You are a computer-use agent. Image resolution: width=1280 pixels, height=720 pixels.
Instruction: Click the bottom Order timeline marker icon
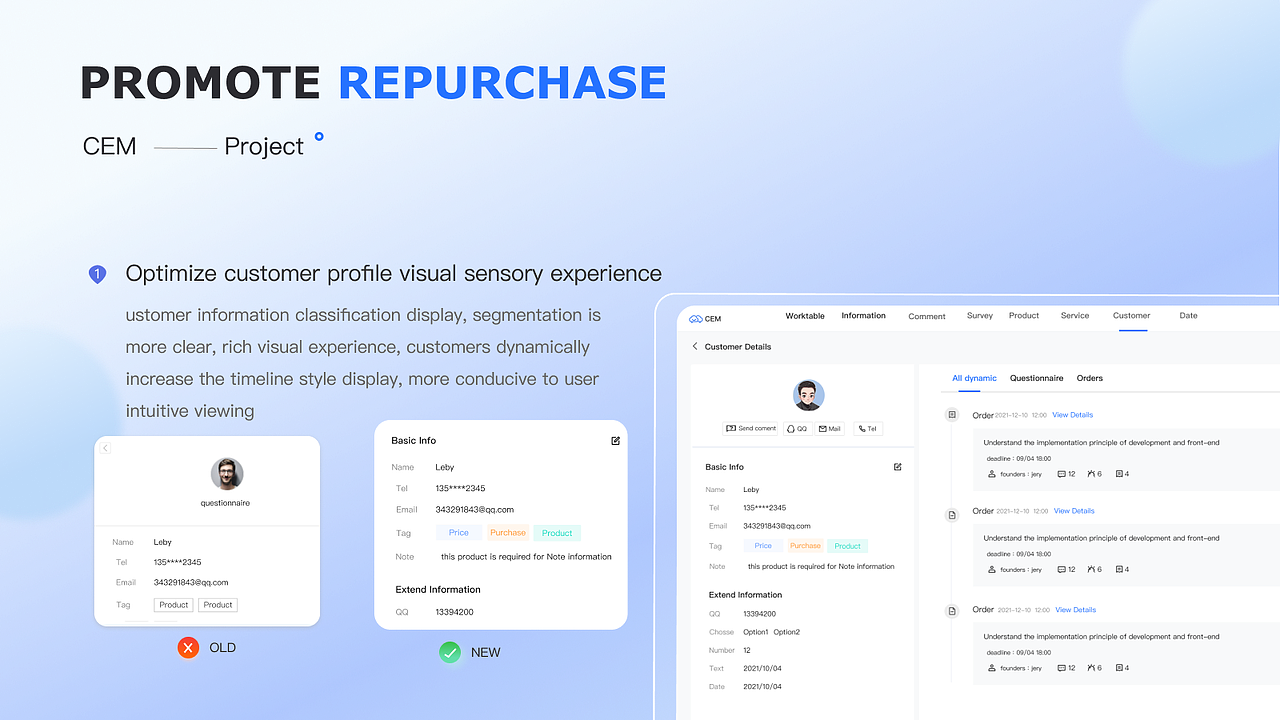[952, 609]
